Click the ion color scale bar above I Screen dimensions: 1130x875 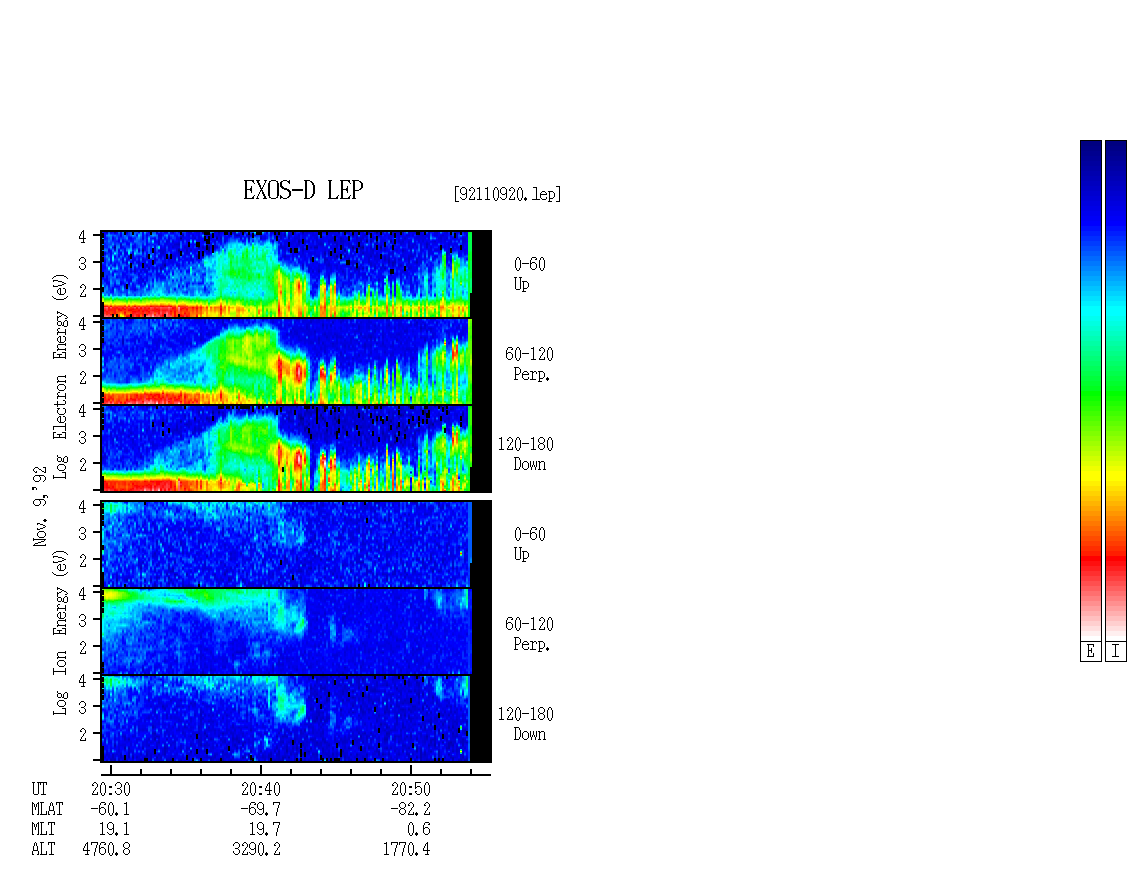[1116, 390]
